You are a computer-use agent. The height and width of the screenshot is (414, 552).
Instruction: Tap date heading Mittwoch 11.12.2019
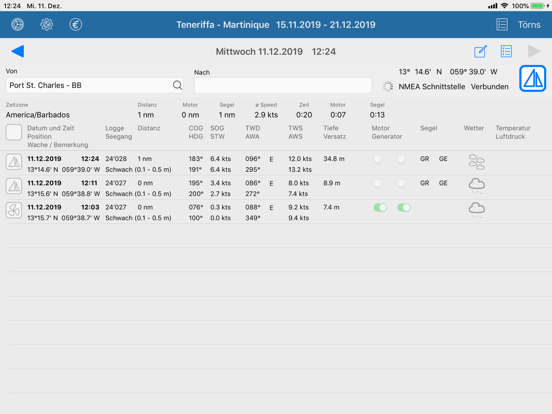[259, 52]
